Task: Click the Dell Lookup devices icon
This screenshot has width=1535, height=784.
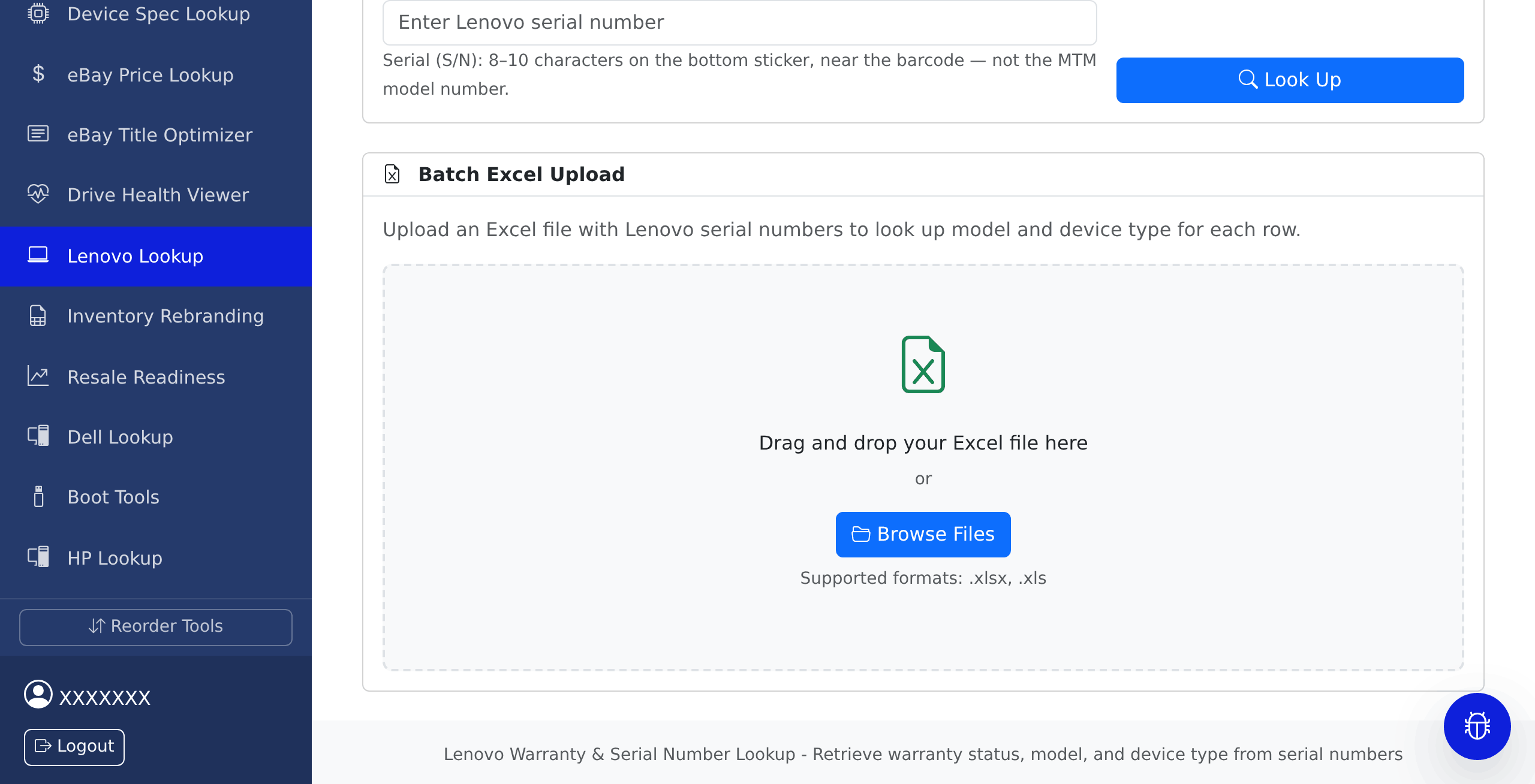Action: coord(38,436)
